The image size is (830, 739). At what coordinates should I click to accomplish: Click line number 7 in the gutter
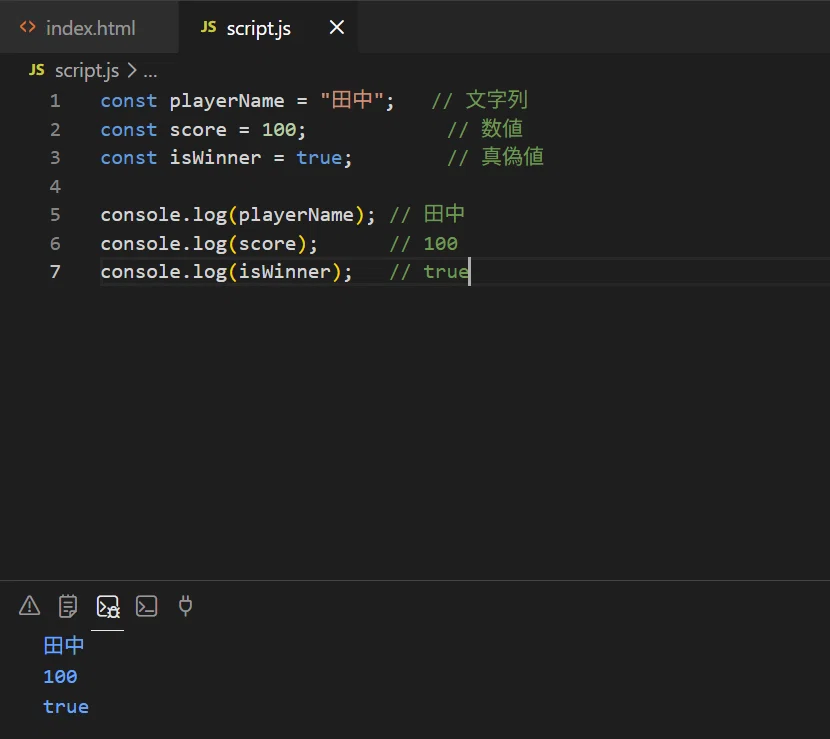pyautogui.click(x=55, y=272)
